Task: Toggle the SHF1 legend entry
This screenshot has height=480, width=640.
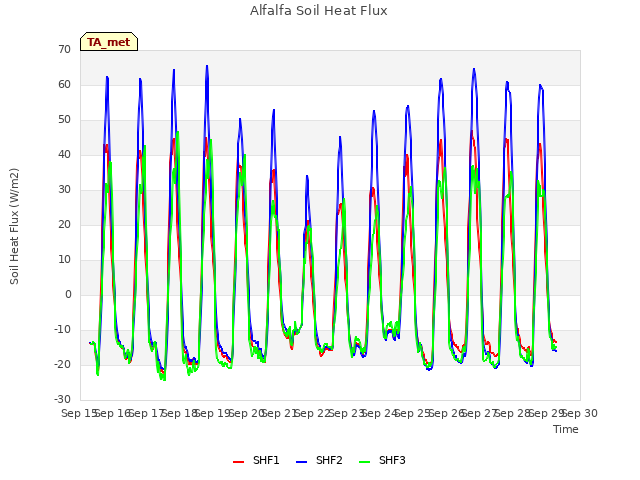Action: click(x=256, y=460)
